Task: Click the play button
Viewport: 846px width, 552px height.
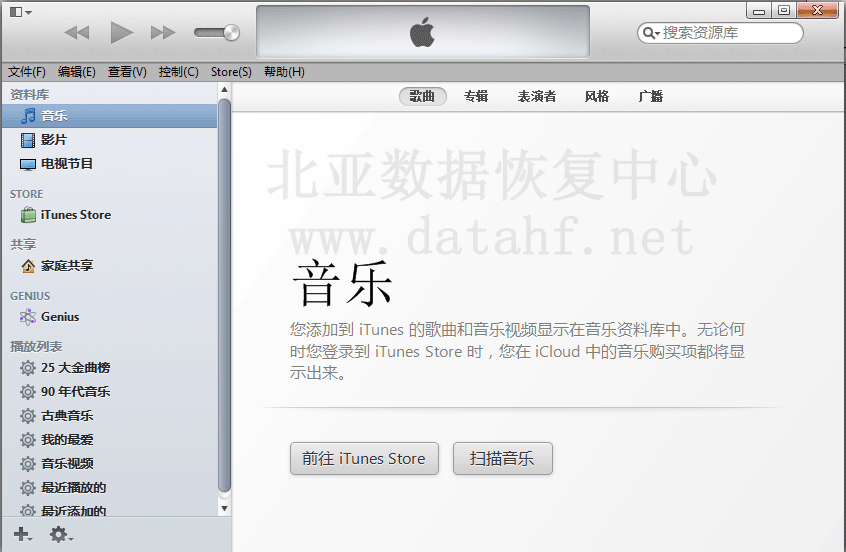Action: point(121,33)
